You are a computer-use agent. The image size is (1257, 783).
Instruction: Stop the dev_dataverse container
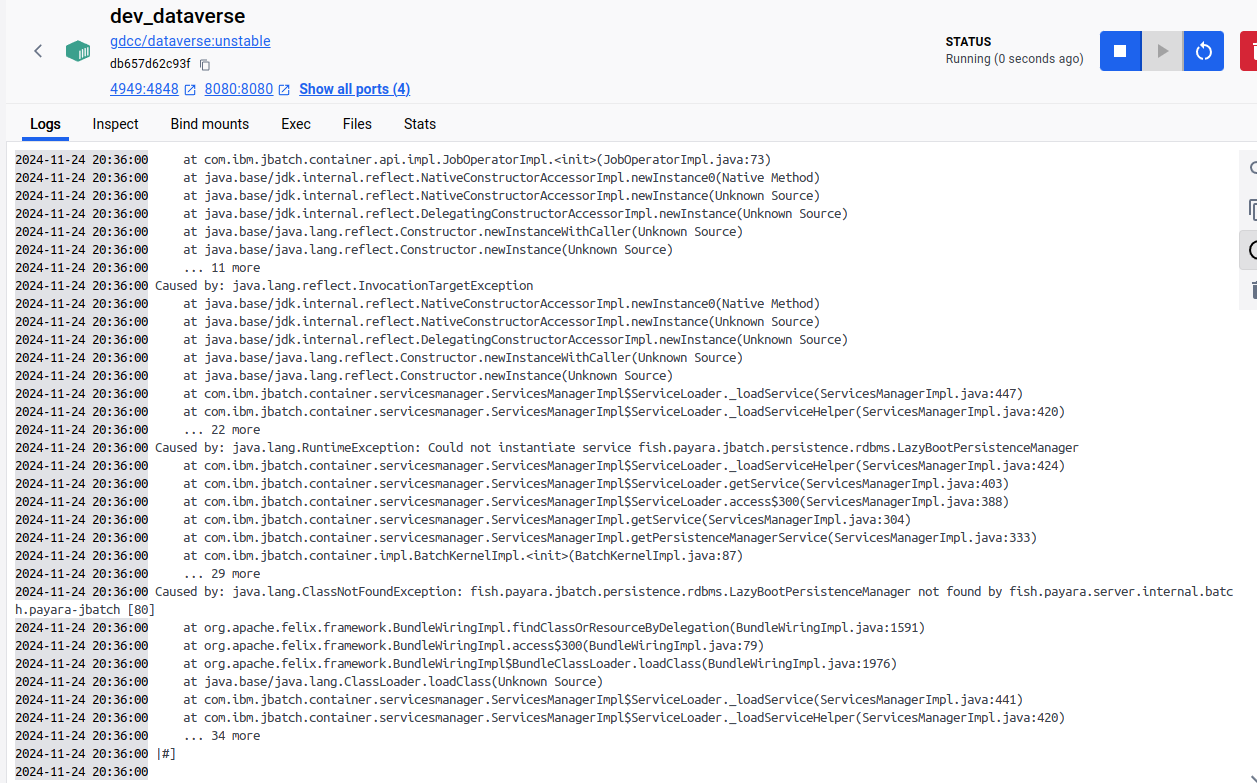tap(1120, 51)
